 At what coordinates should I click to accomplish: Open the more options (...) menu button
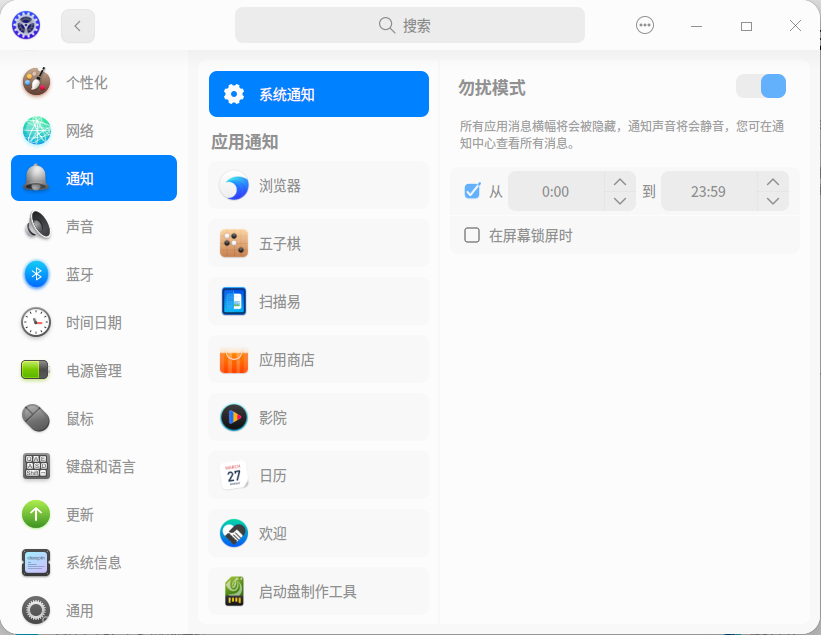point(645,25)
